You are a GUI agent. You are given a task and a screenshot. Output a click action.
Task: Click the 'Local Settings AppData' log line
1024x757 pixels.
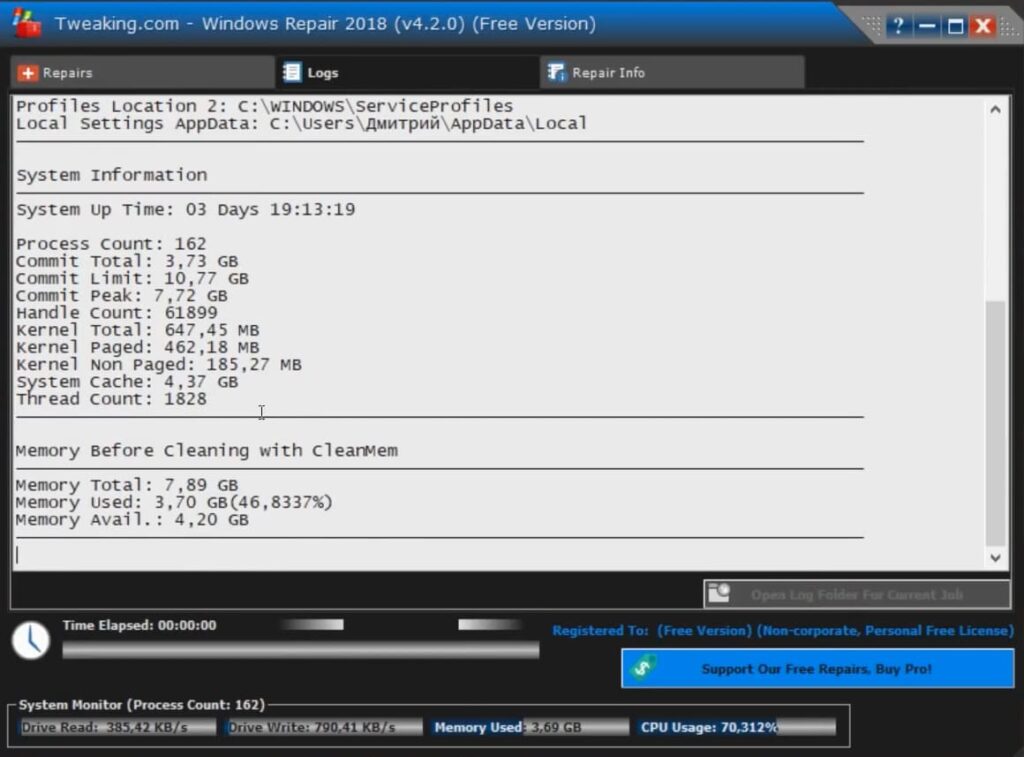[302, 123]
